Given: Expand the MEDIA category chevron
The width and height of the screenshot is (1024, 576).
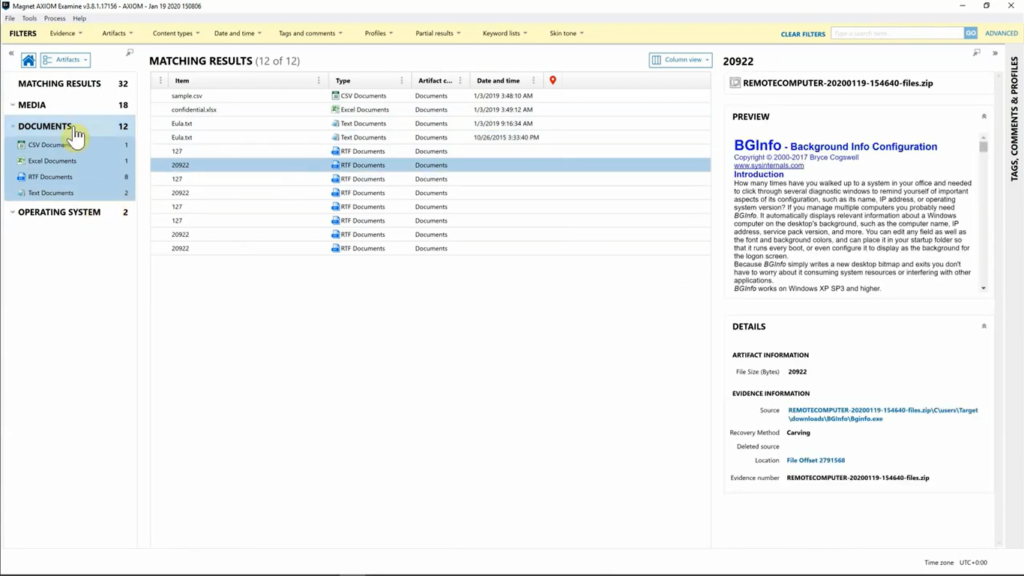Looking at the screenshot, I should [12, 104].
